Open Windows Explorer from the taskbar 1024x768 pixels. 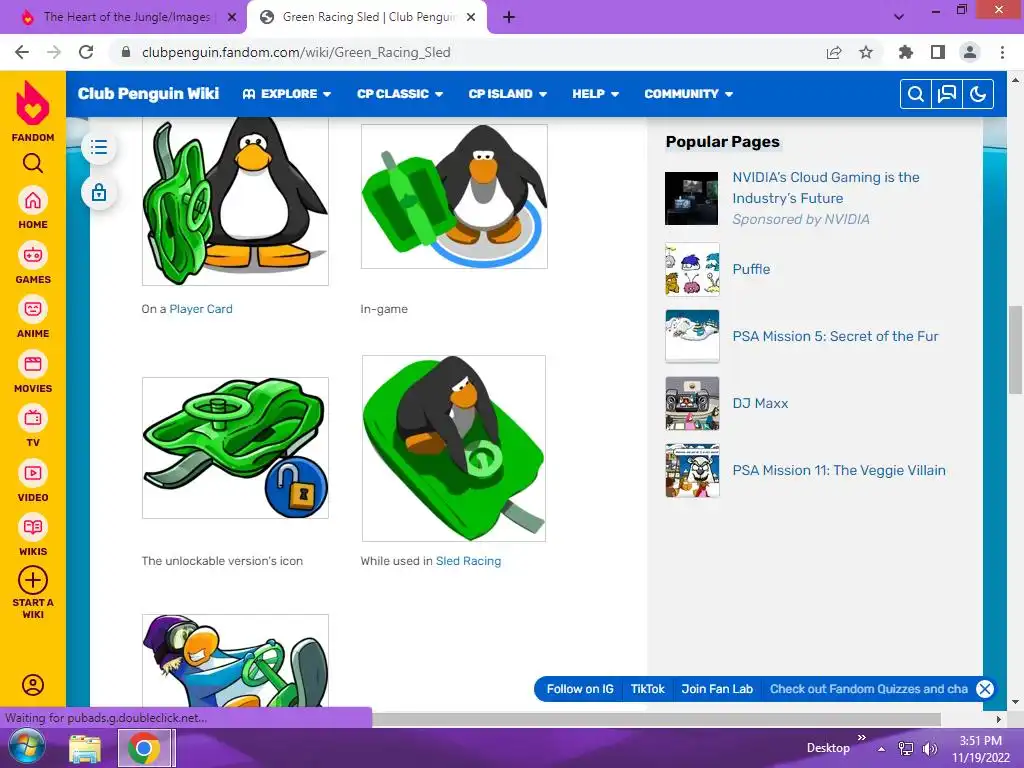tap(86, 748)
